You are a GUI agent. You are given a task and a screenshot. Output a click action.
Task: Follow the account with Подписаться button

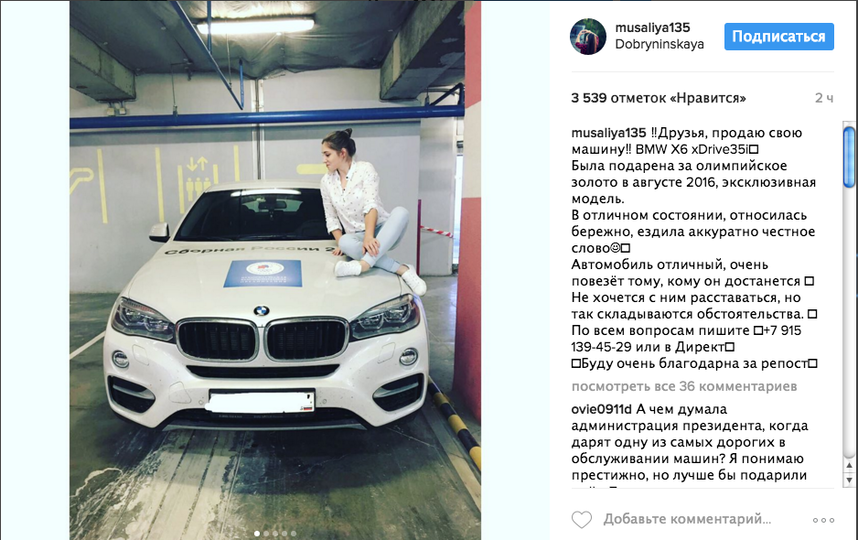(x=779, y=36)
